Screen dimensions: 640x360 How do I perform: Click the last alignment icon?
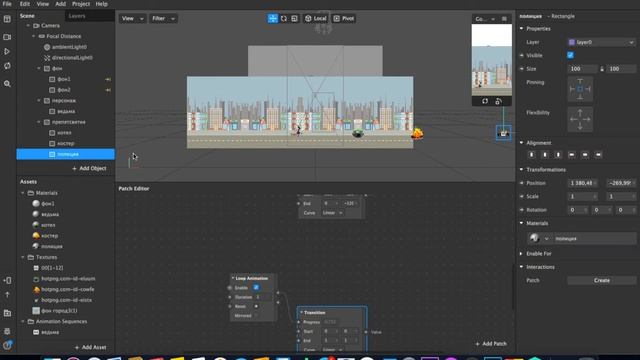598,155
